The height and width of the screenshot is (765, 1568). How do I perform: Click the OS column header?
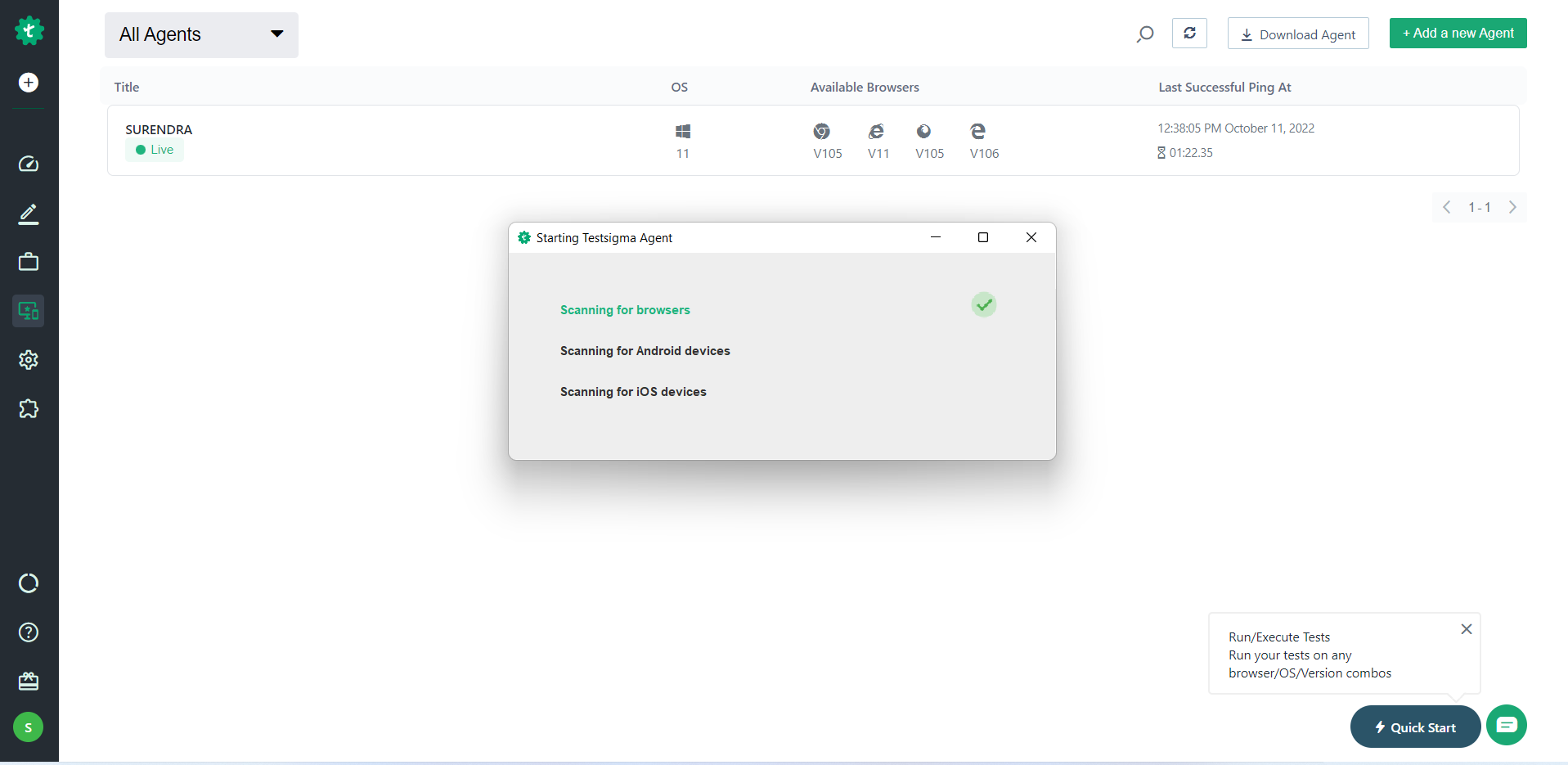click(x=680, y=87)
